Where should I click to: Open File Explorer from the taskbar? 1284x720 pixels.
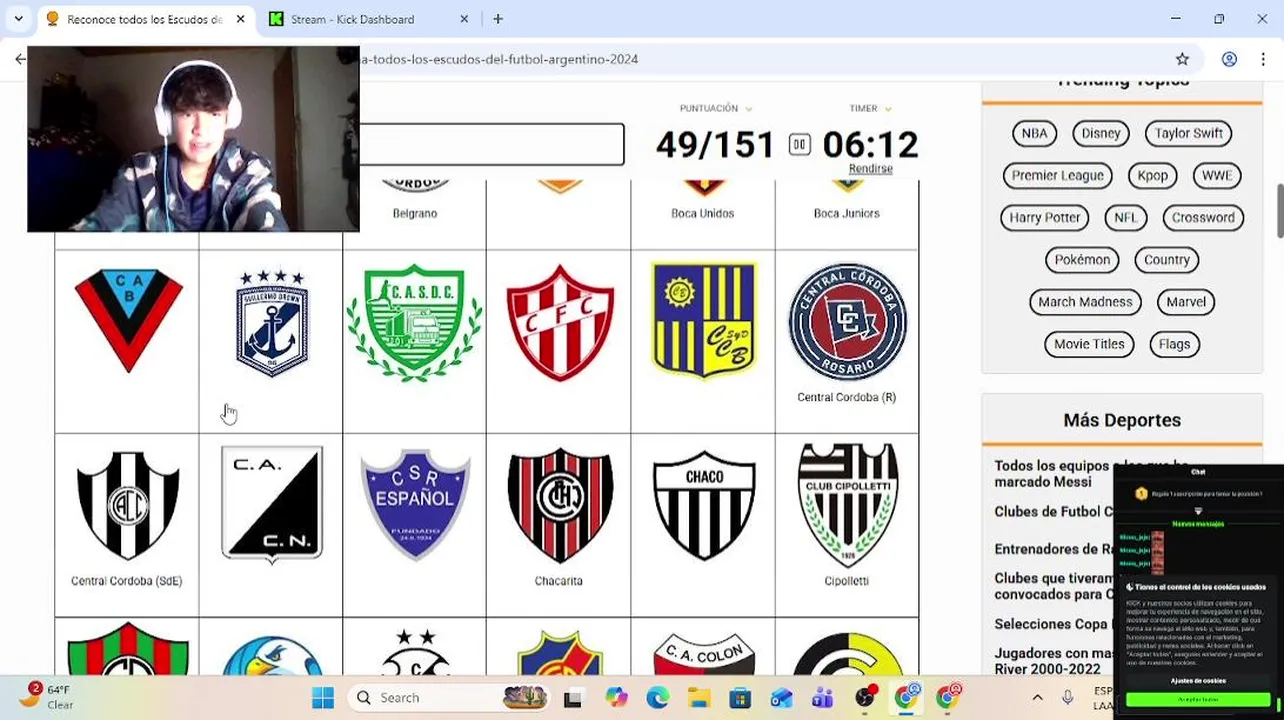pos(698,697)
